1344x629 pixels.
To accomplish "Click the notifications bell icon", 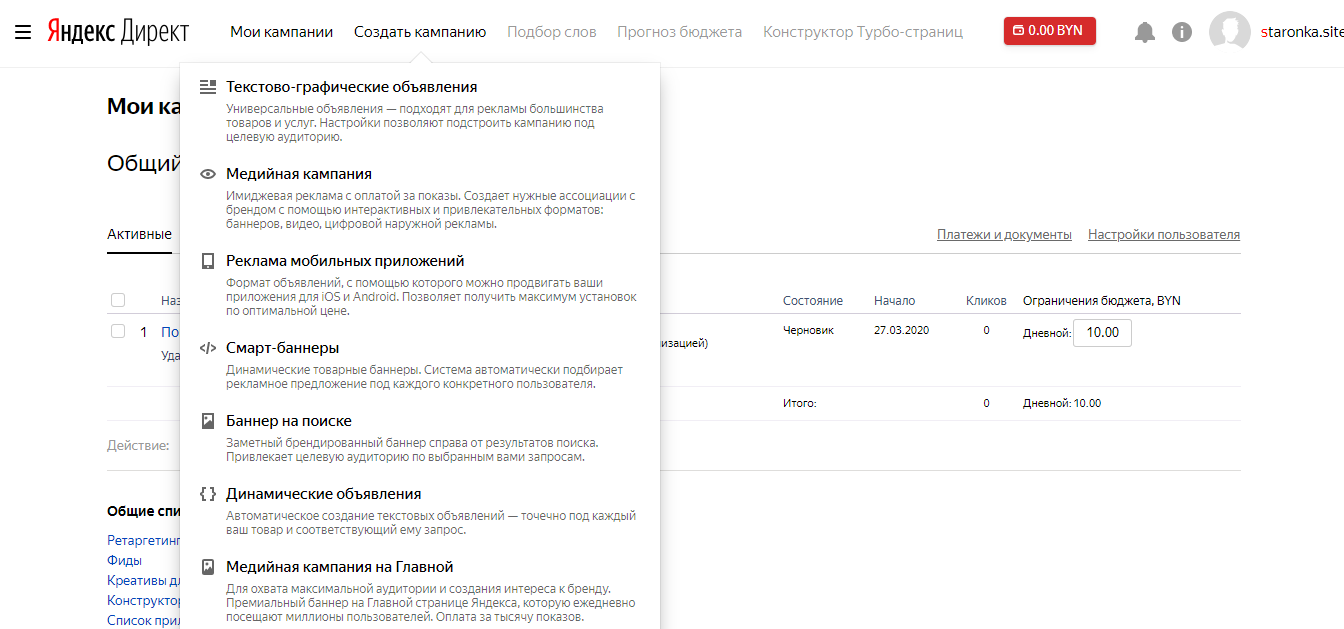I will click(1145, 32).
